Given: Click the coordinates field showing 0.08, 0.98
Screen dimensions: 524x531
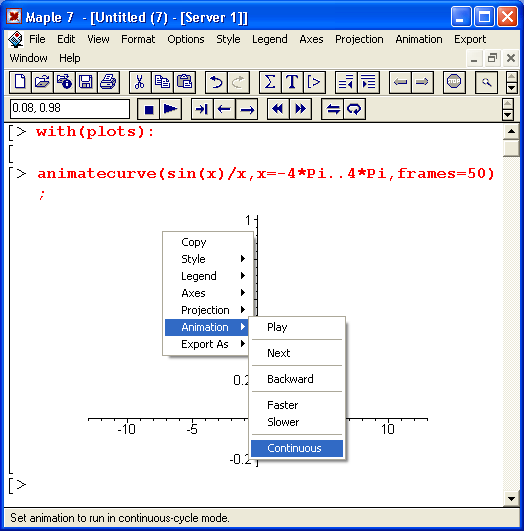Looking at the screenshot, I should (x=70, y=109).
